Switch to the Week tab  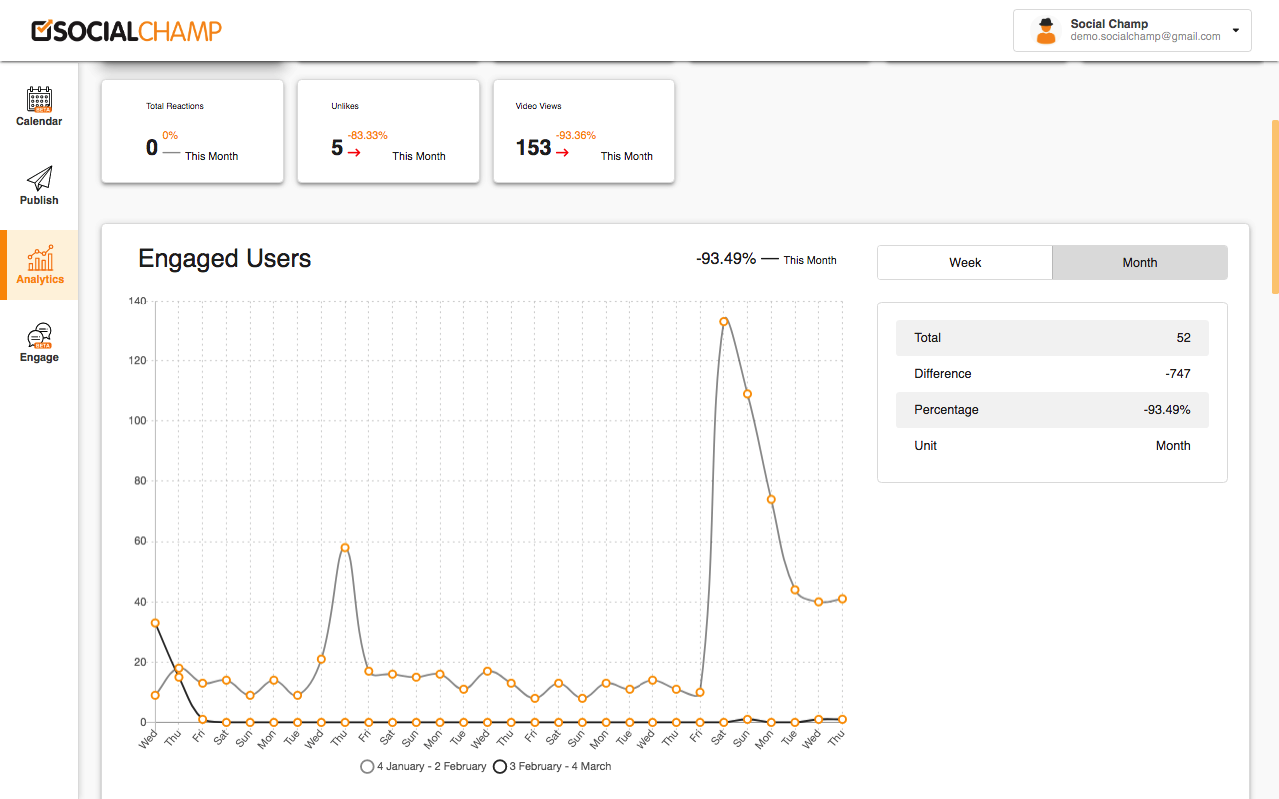(x=965, y=263)
